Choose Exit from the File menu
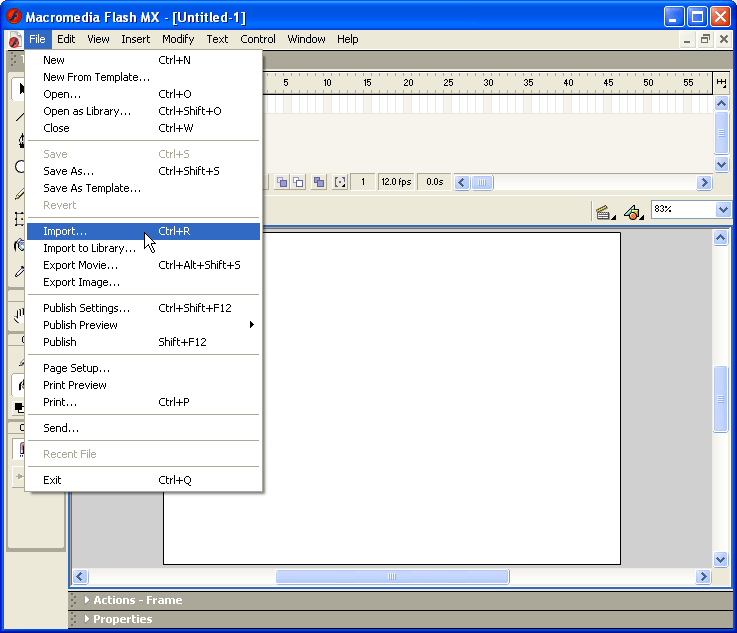 click(x=143, y=480)
